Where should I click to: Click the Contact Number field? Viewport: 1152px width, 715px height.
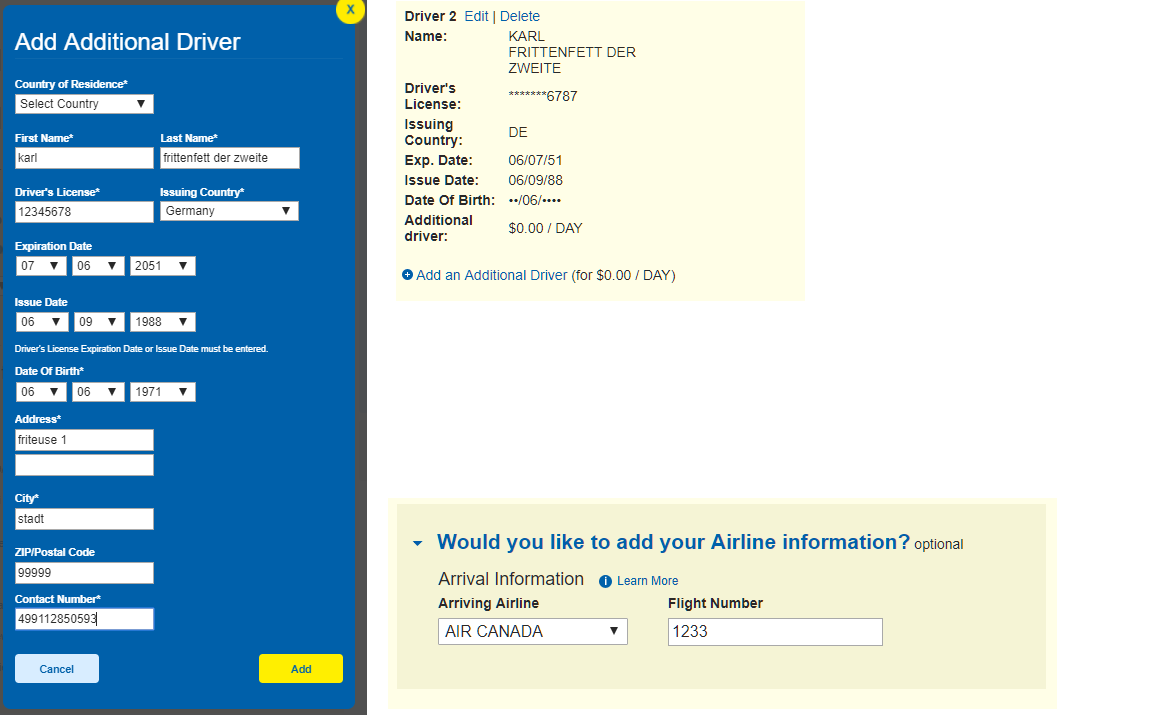[84, 619]
